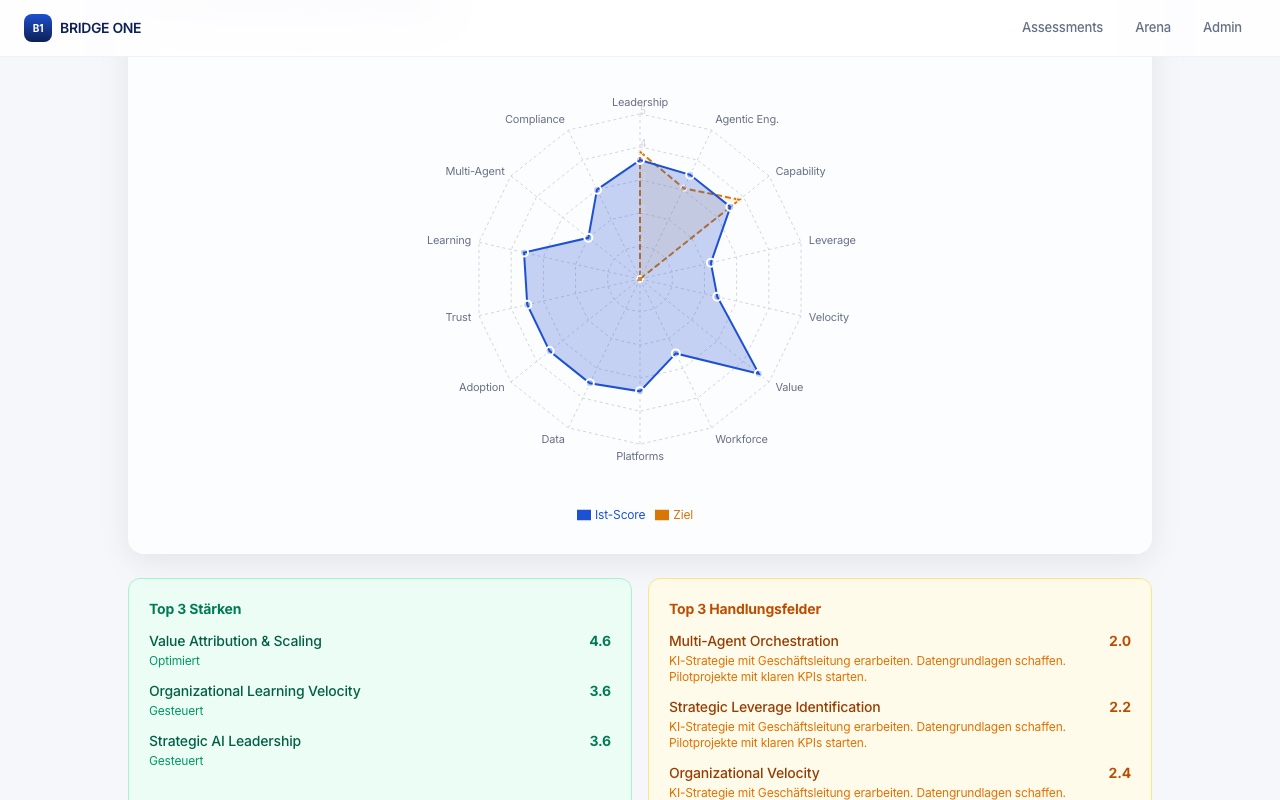
Task: Click the Learning data point on radar
Action: click(x=523, y=253)
